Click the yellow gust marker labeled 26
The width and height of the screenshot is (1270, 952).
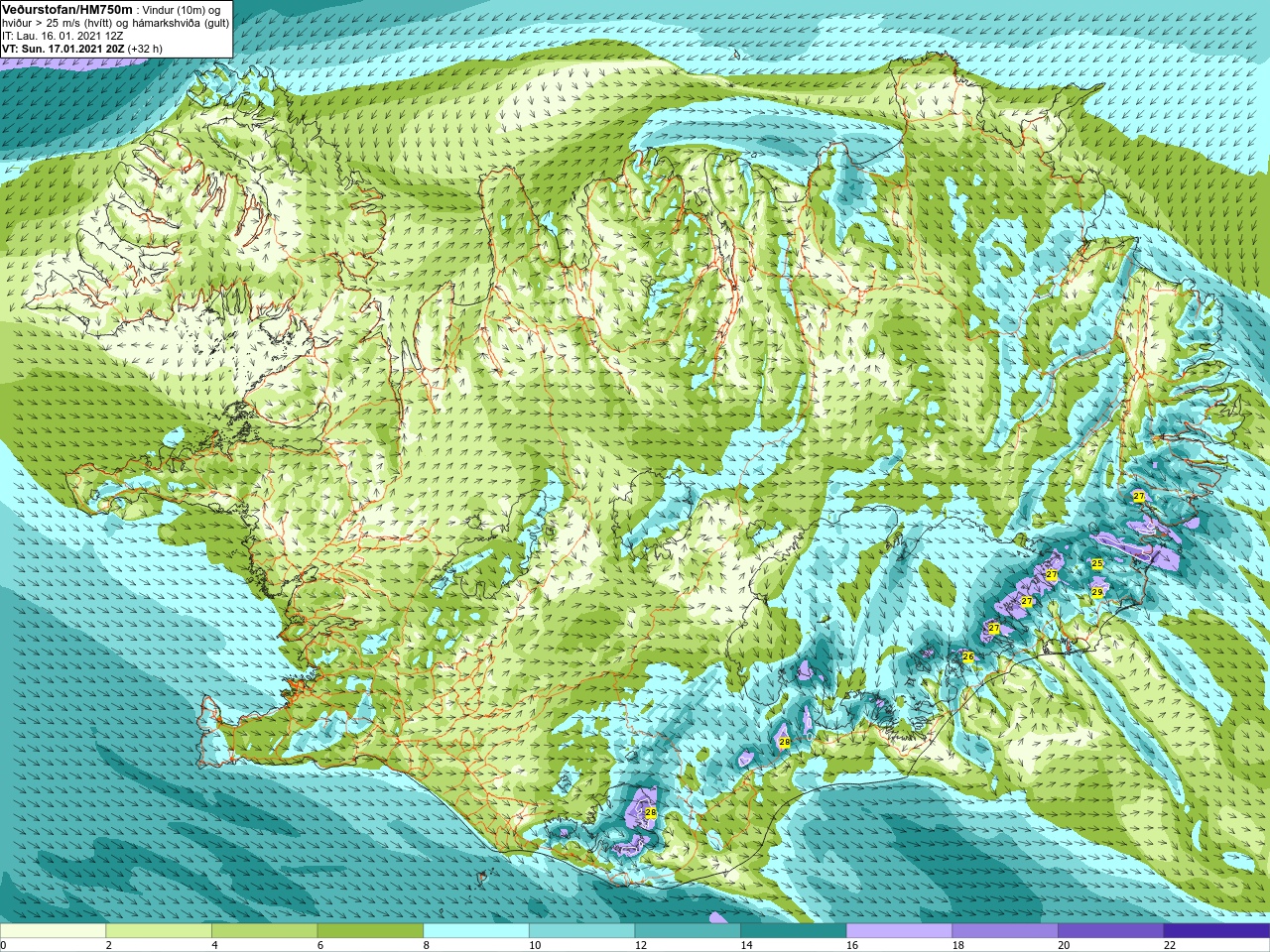[x=968, y=656]
